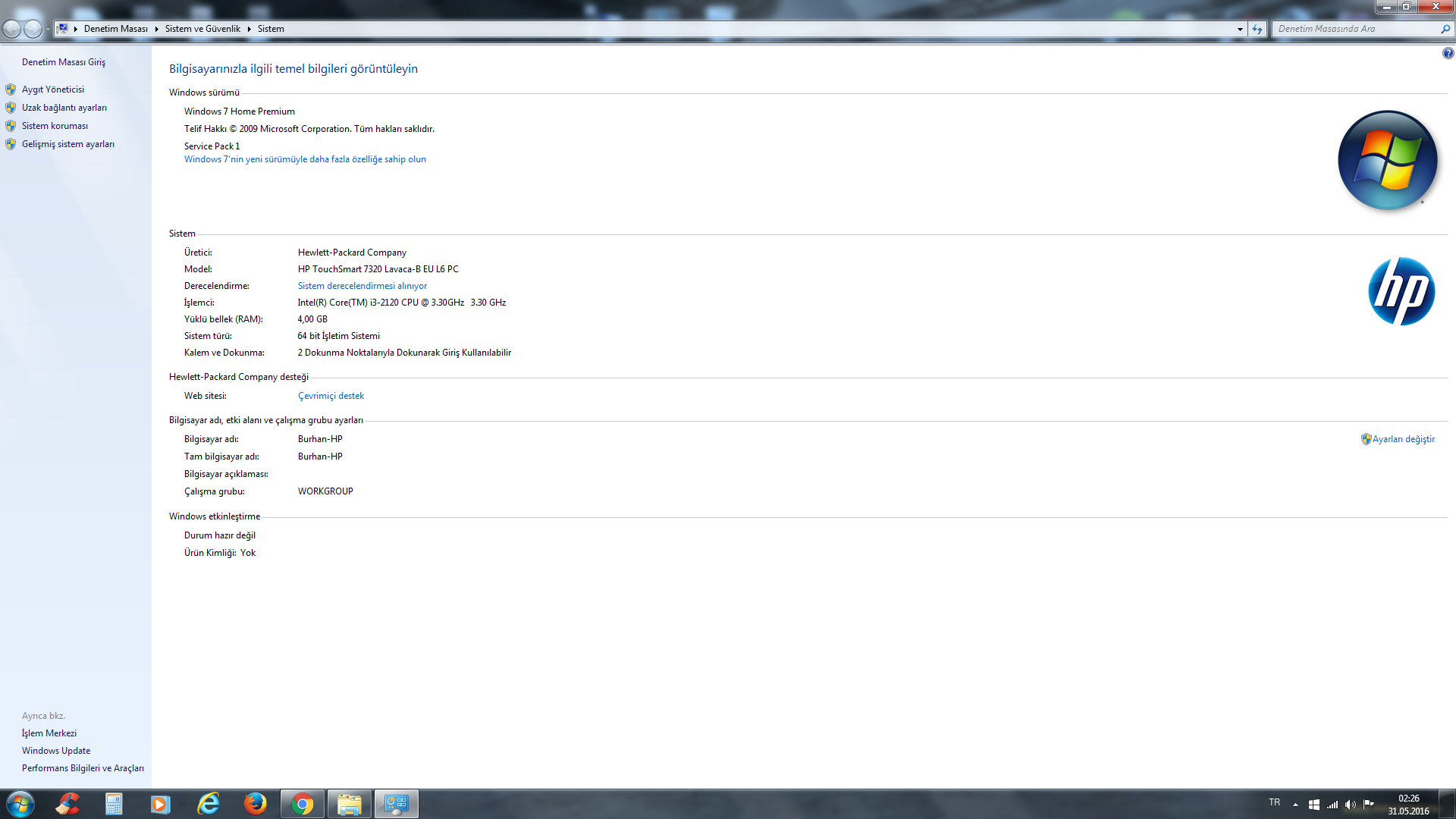This screenshot has width=1456, height=819.
Task: Go to Sistem ve Güvenlik breadcrumb
Action: (x=202, y=29)
